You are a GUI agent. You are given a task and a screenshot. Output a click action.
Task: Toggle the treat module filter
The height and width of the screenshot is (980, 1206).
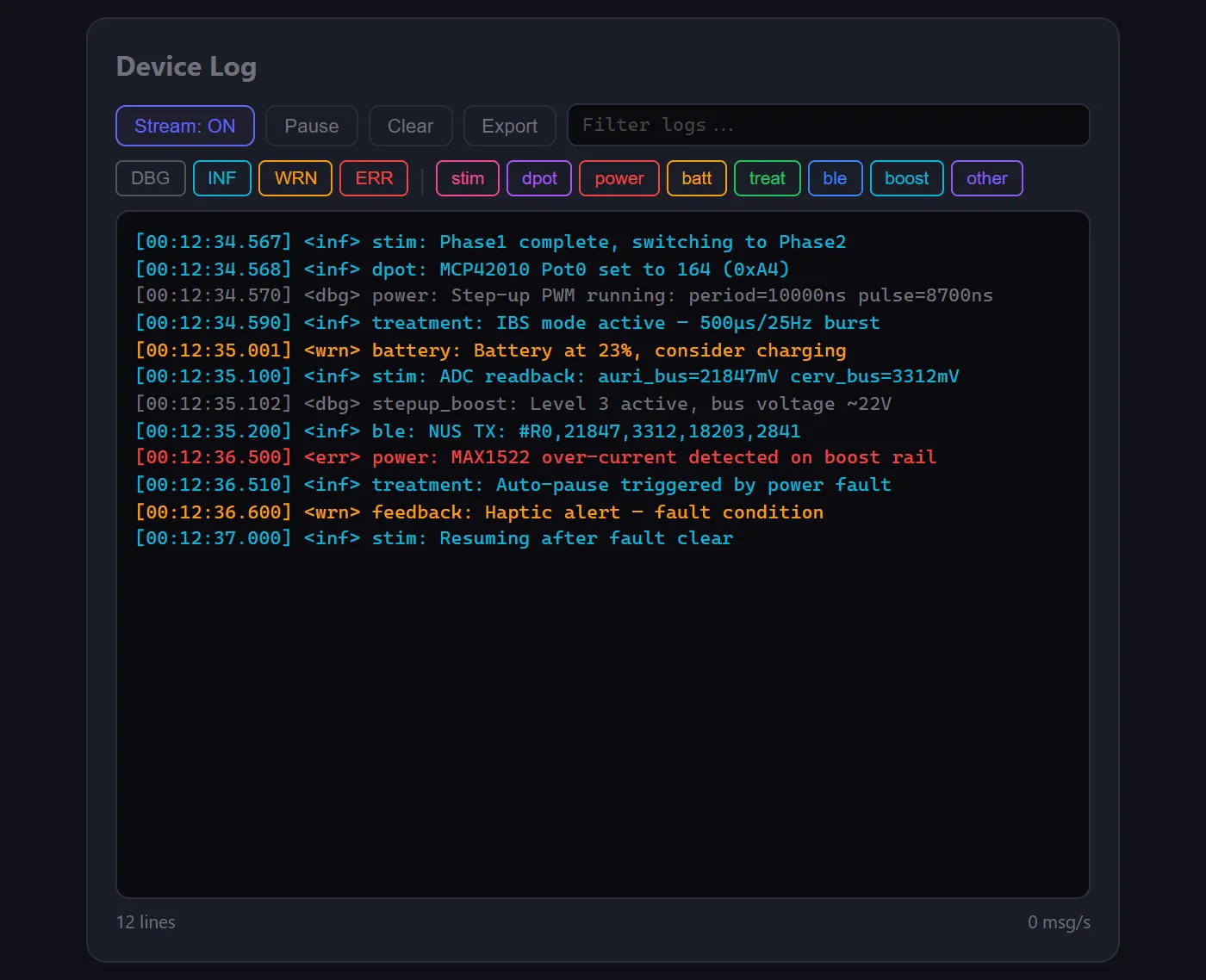click(x=767, y=178)
